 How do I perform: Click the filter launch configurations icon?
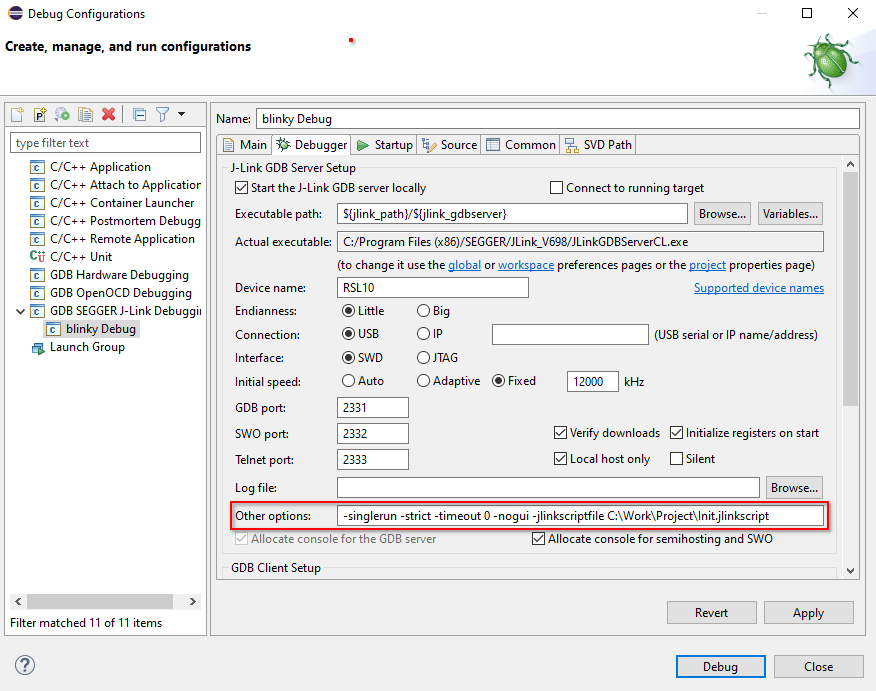161,115
